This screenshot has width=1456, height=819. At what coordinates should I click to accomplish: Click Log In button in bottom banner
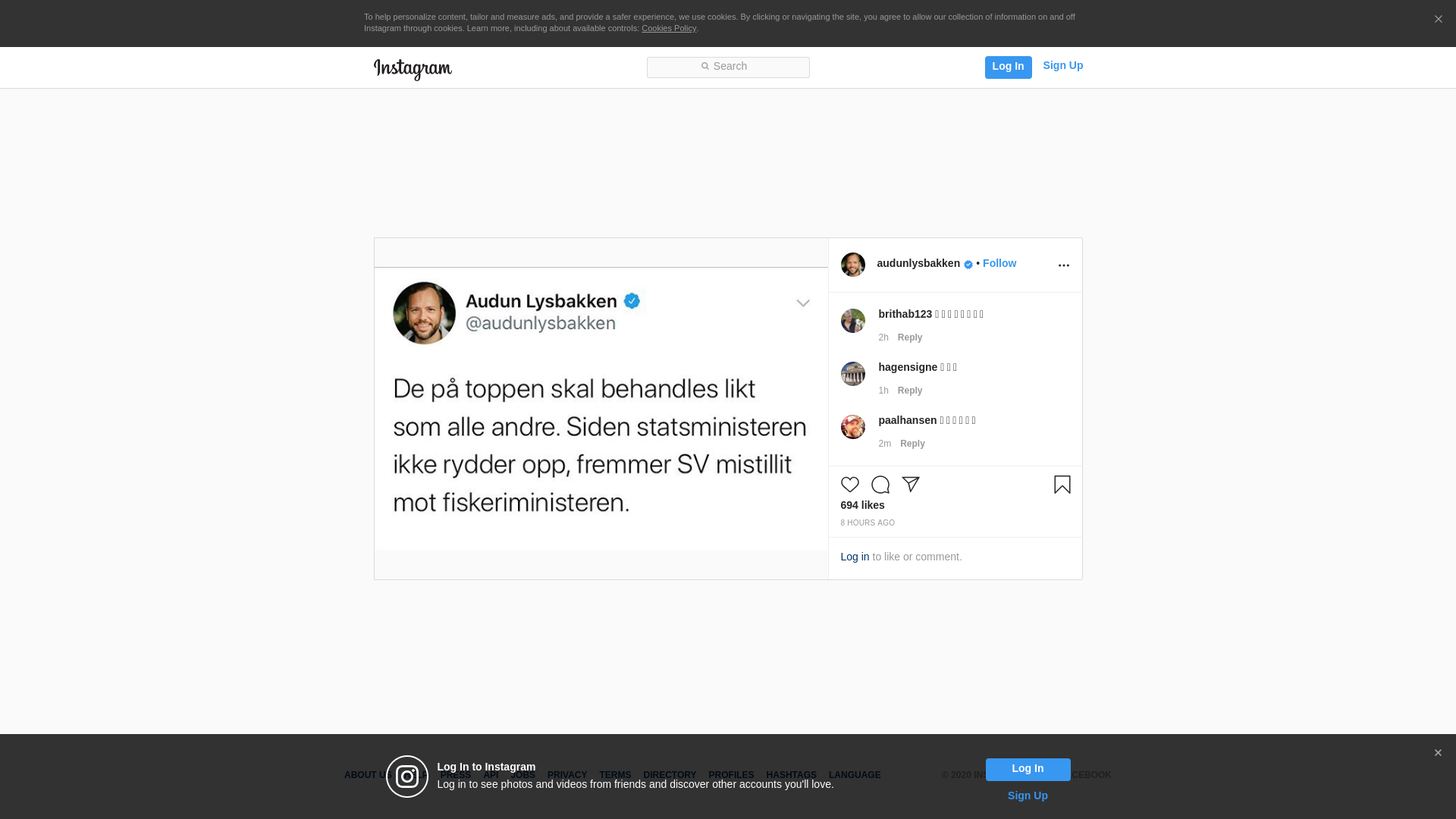(1028, 770)
